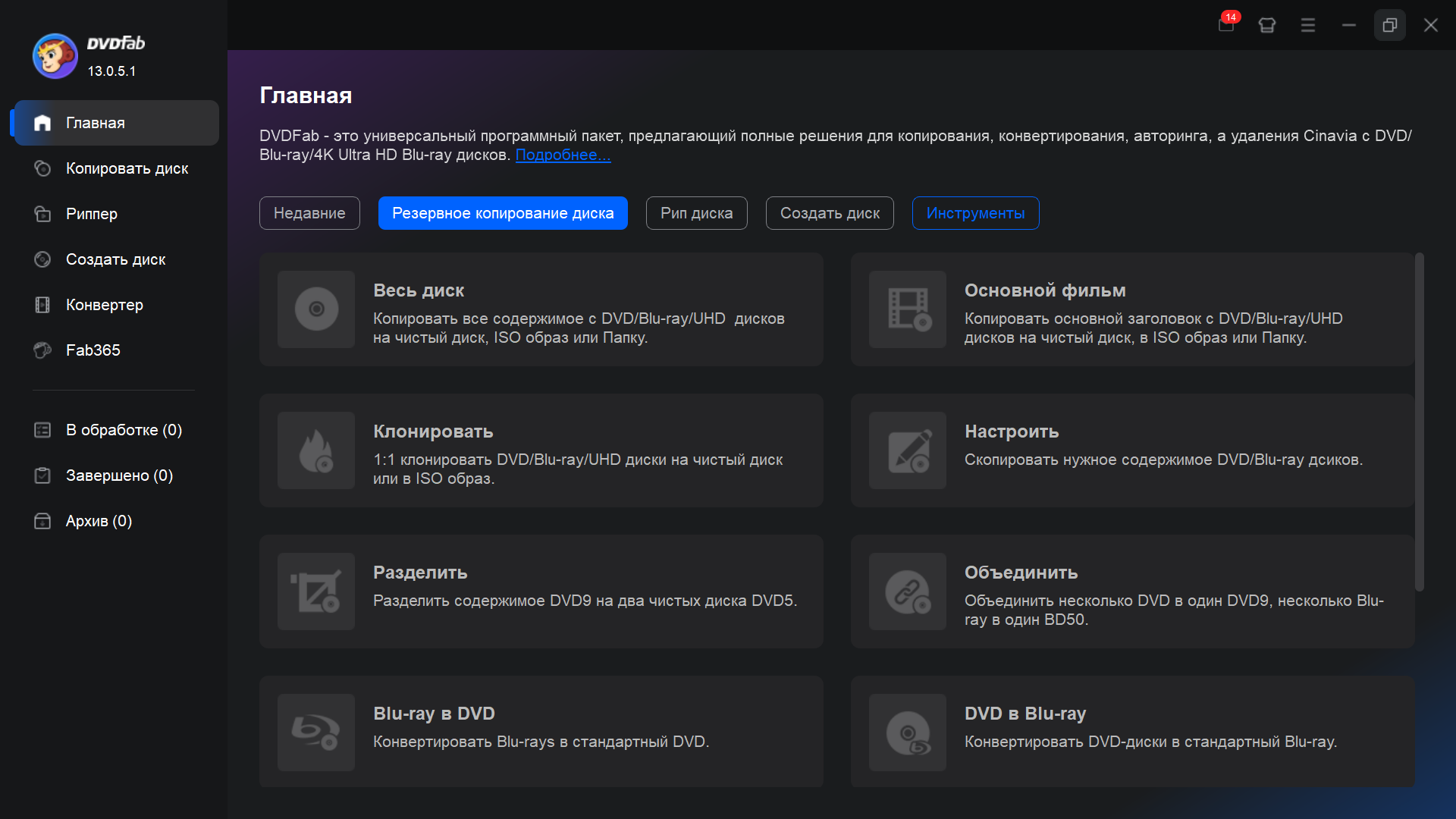
Task: Open the В обработке queue
Action: (x=124, y=430)
